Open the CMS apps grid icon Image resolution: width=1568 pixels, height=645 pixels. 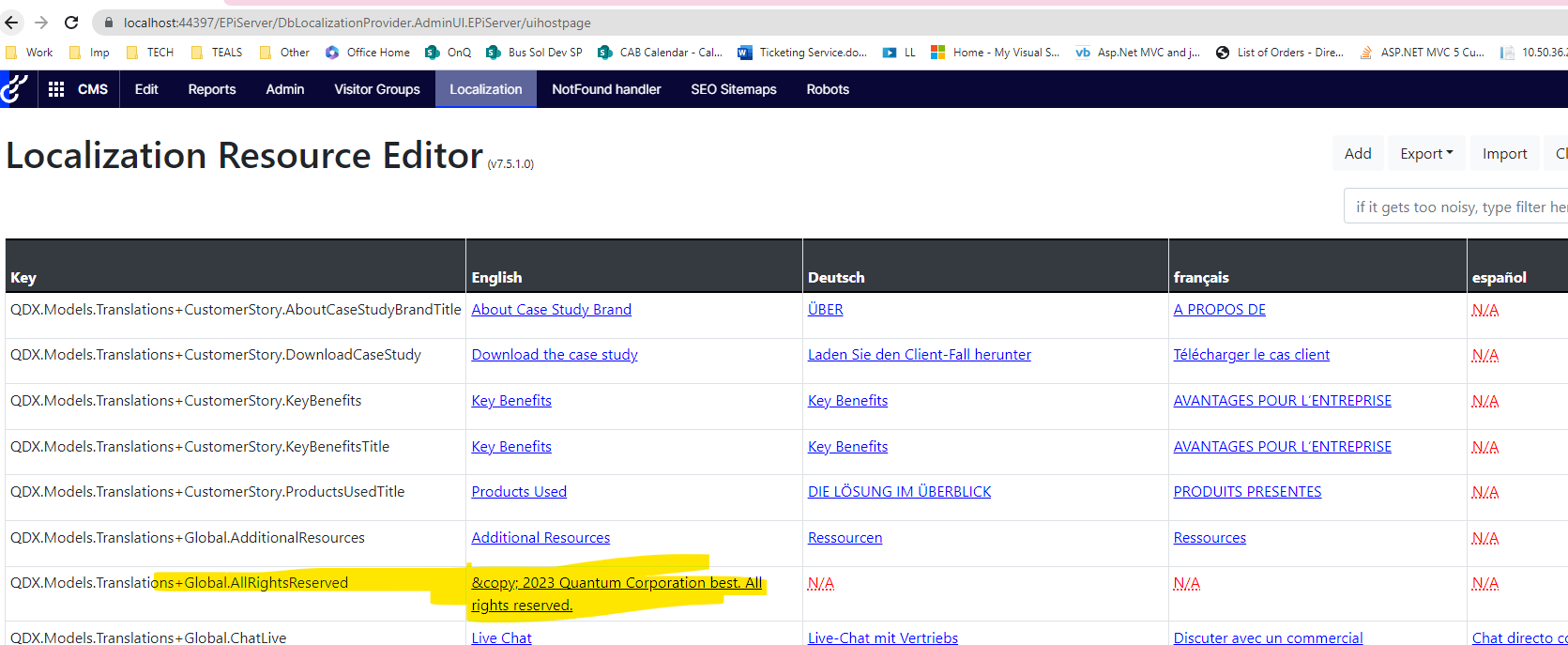click(x=56, y=89)
